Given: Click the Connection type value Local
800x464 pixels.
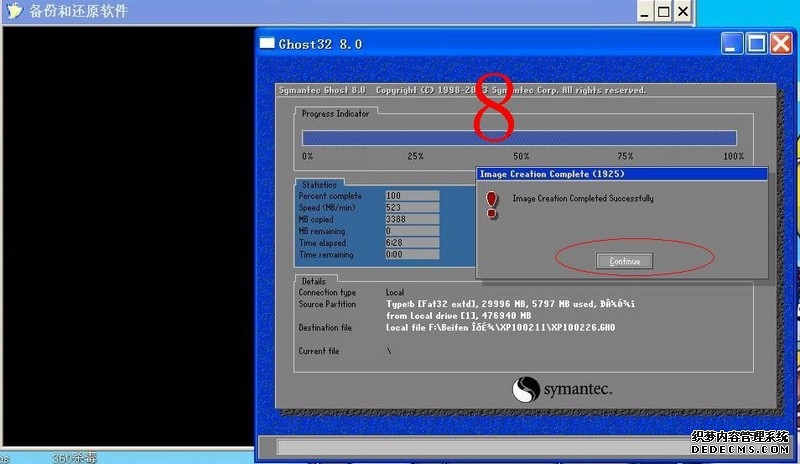Looking at the screenshot, I should pos(395,292).
